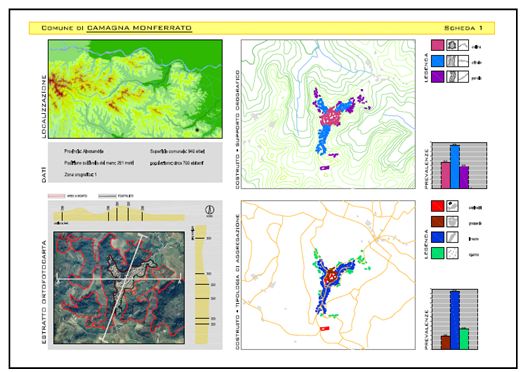520x372 pixels.
Task: Click the Scheda 1 label
Action: 463,28
